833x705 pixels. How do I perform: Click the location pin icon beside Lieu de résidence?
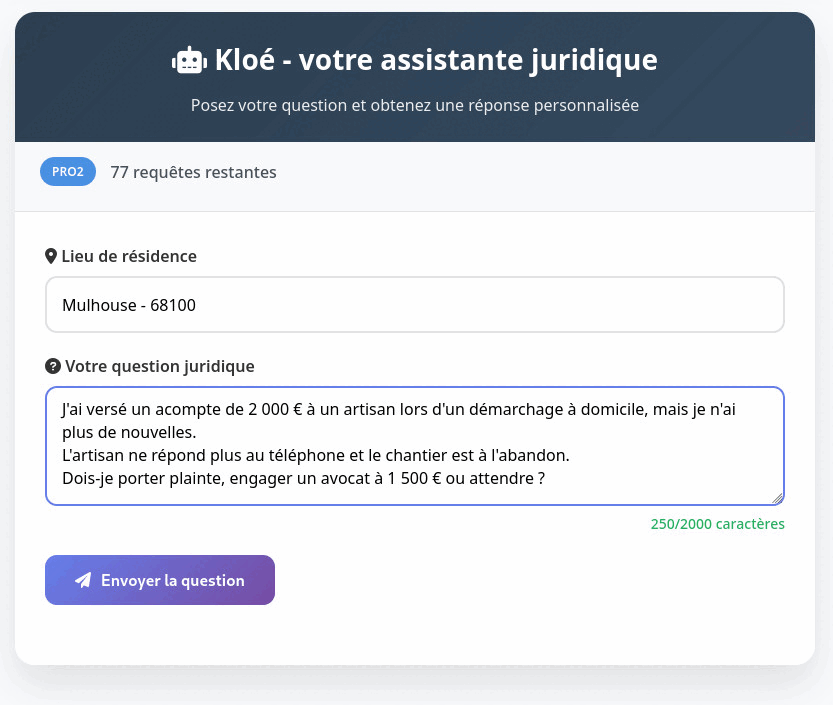tap(52, 255)
